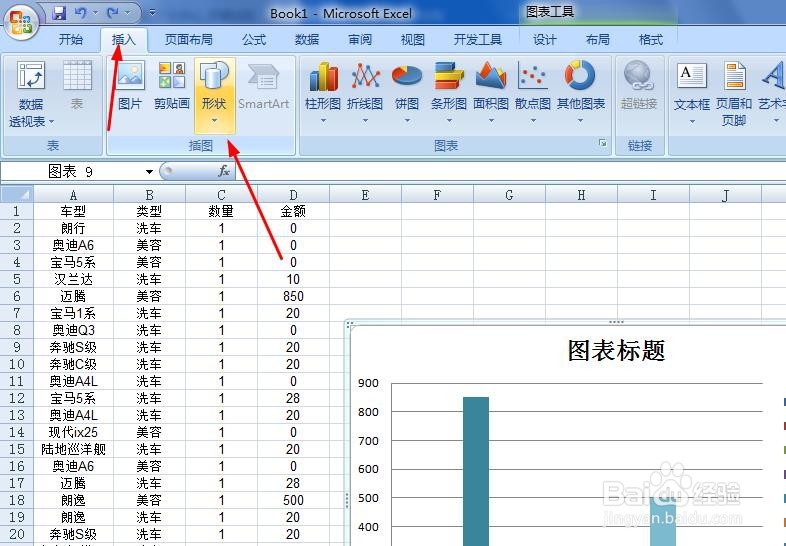Select cell containing 奥迪Q3
Image resolution: width=786 pixels, height=546 pixels.
pyautogui.click(x=73, y=330)
